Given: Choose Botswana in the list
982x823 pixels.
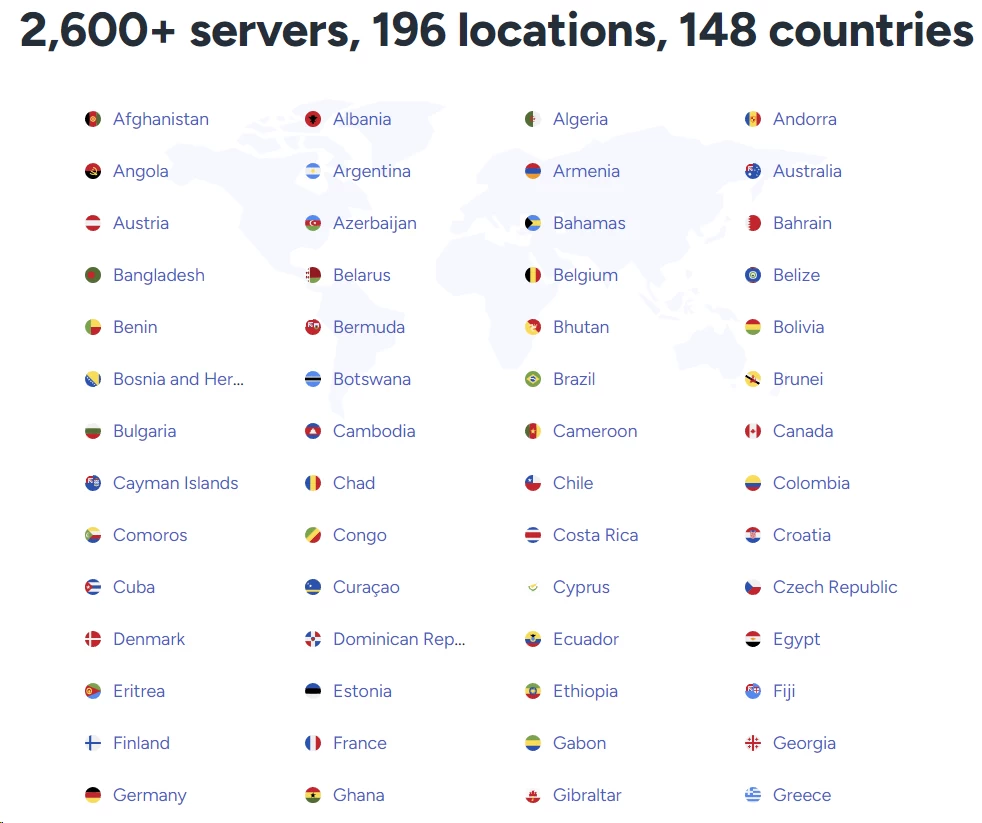Looking at the screenshot, I should [x=371, y=379].
